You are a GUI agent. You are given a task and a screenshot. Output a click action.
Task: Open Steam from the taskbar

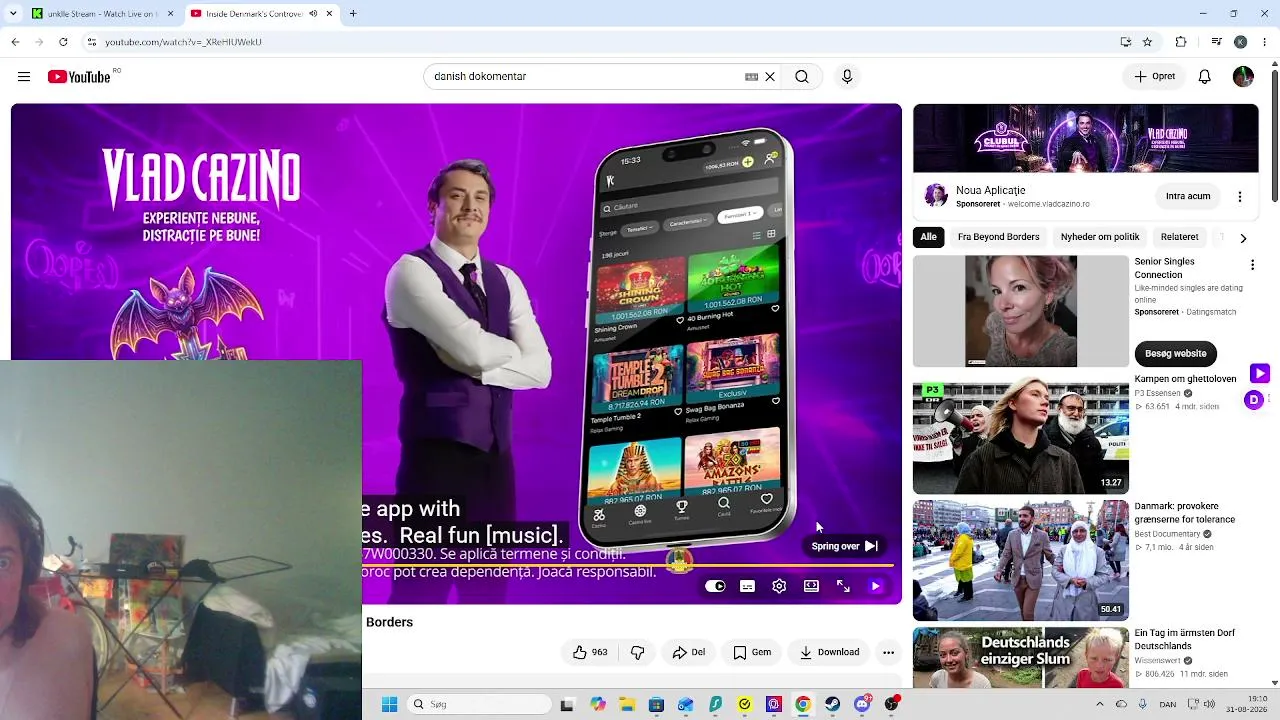[x=832, y=704]
